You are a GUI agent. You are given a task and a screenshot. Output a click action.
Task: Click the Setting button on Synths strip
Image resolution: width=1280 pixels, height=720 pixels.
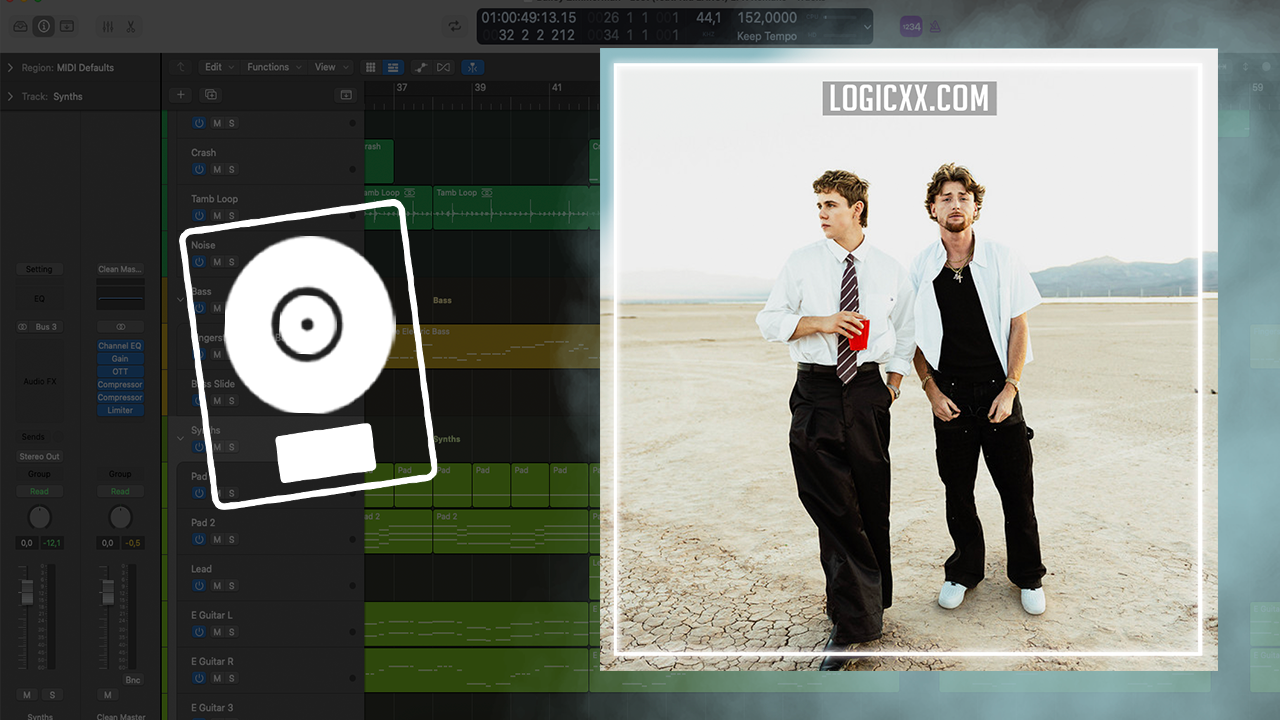pos(39,269)
